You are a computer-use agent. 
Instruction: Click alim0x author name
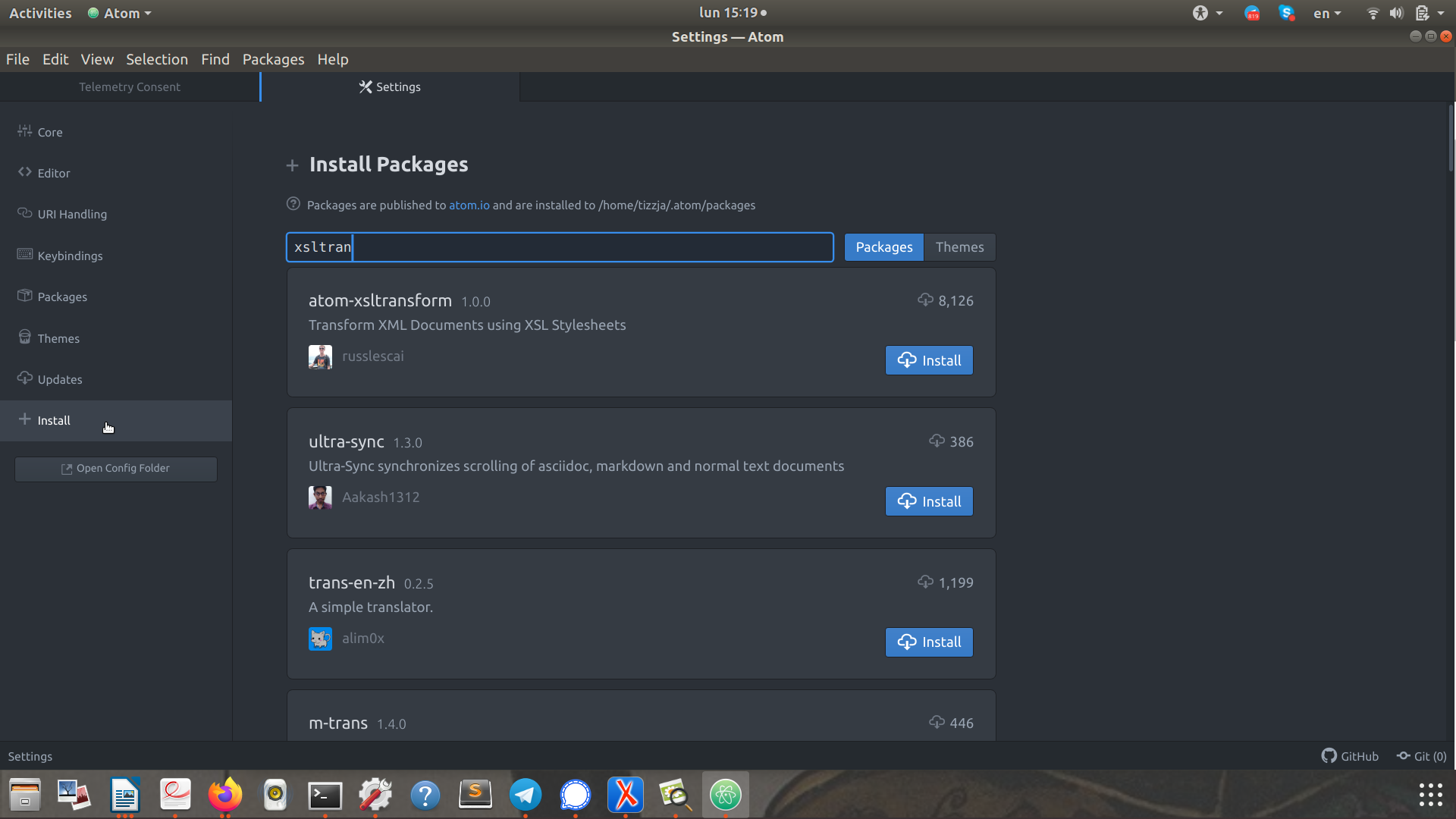[x=363, y=639]
